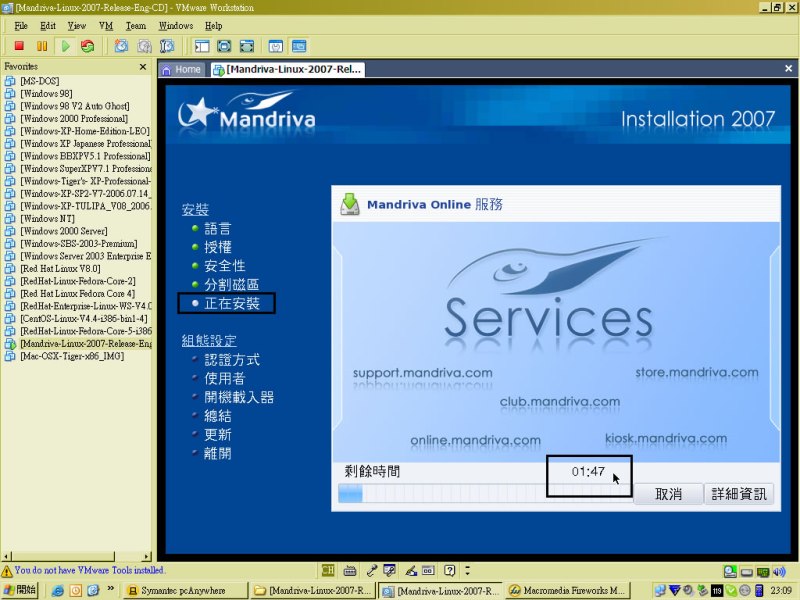The image size is (800, 600).
Task: Click the soft keyboard panel icon in language bar
Action: pyautogui.click(x=428, y=570)
